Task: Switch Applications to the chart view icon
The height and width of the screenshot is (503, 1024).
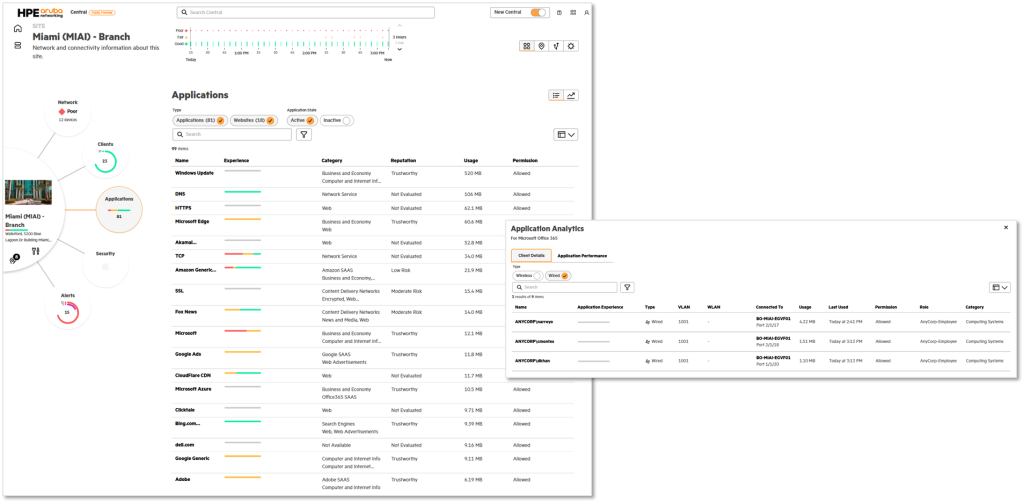Action: (571, 95)
